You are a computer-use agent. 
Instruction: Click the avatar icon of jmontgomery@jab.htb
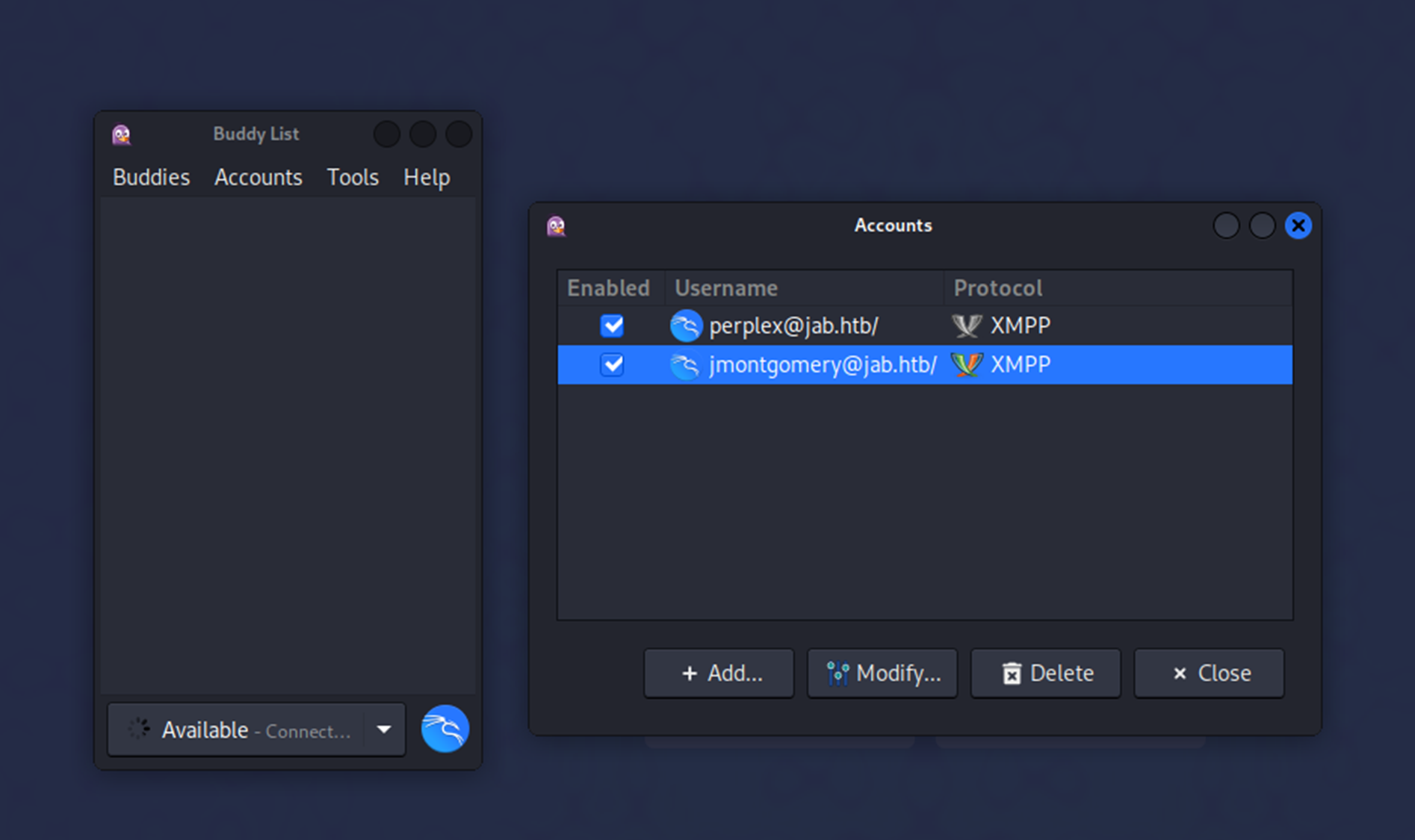(686, 364)
